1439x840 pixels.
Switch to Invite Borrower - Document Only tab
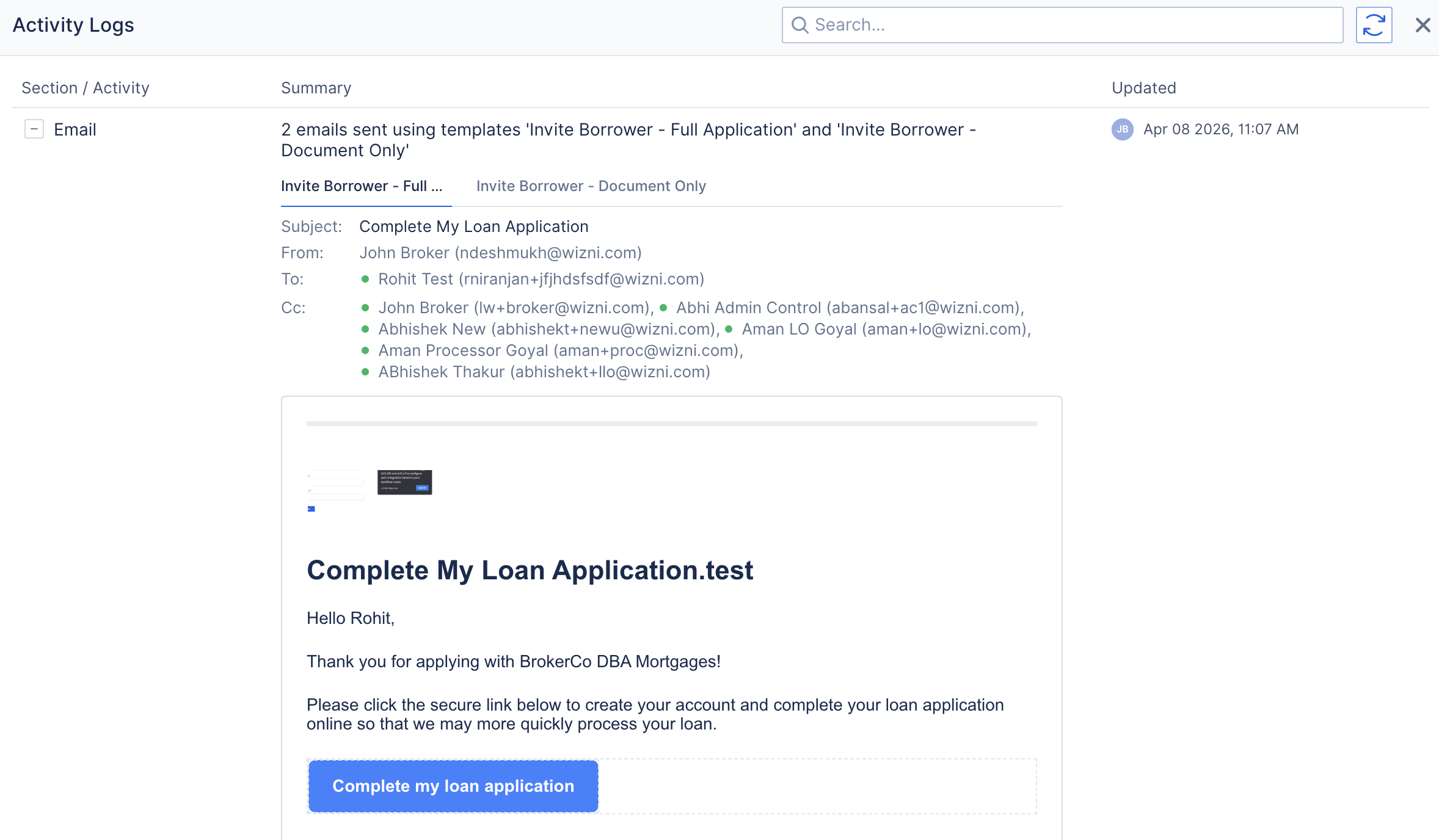pos(591,186)
